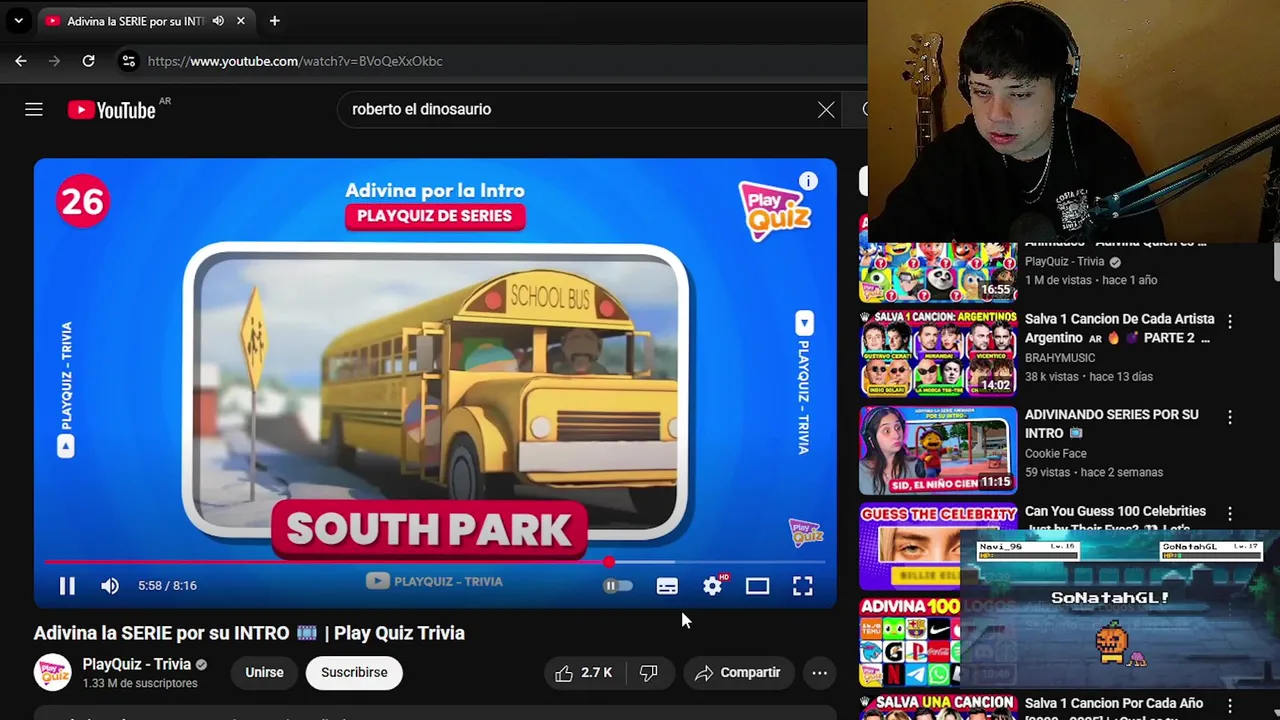The image size is (1280, 720).
Task: Open the Cookie Face 11:15 thumbnail
Action: 938,450
